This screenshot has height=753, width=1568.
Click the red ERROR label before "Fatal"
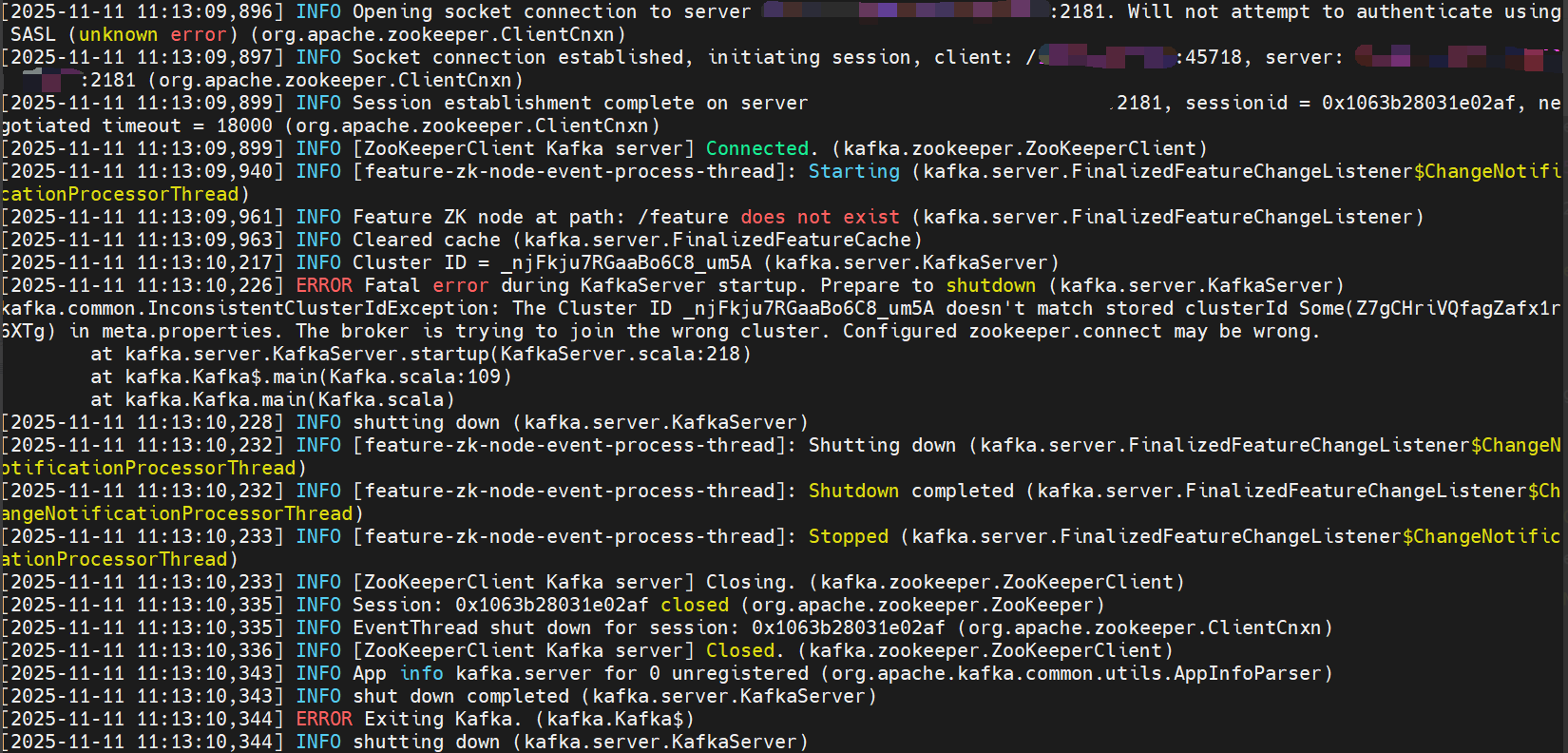[x=324, y=285]
